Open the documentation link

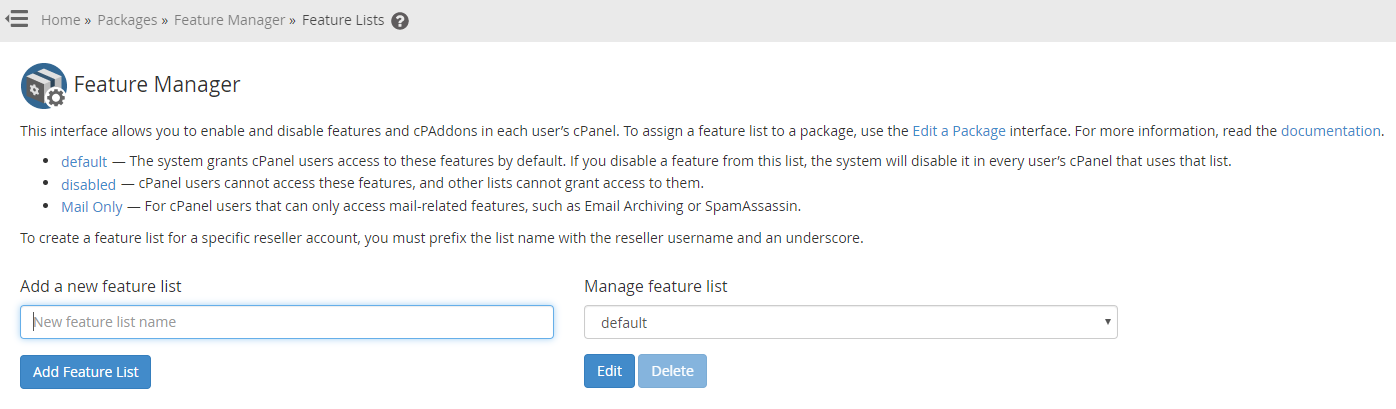[1331, 130]
